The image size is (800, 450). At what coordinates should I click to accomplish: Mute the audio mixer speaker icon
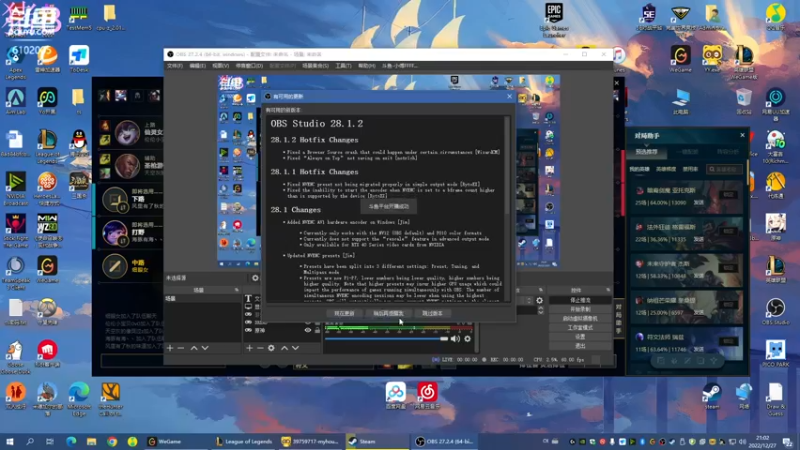(x=455, y=339)
